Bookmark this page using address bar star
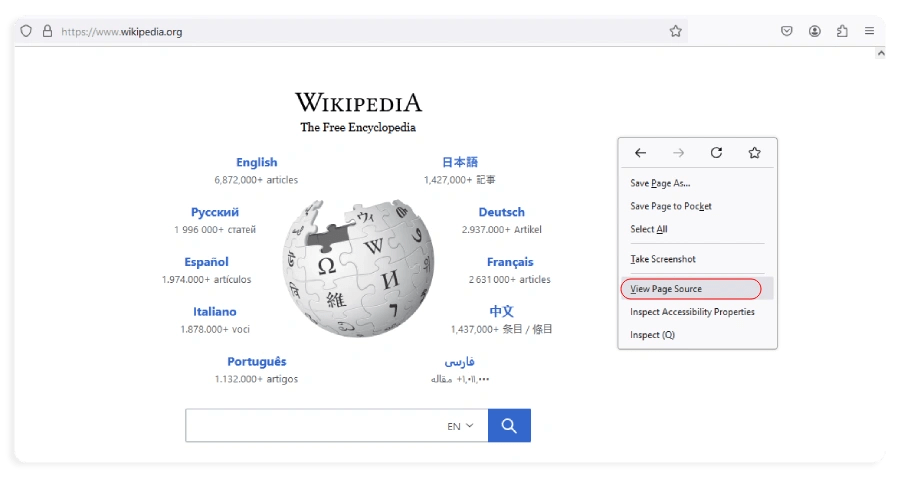900x480 pixels. point(676,31)
